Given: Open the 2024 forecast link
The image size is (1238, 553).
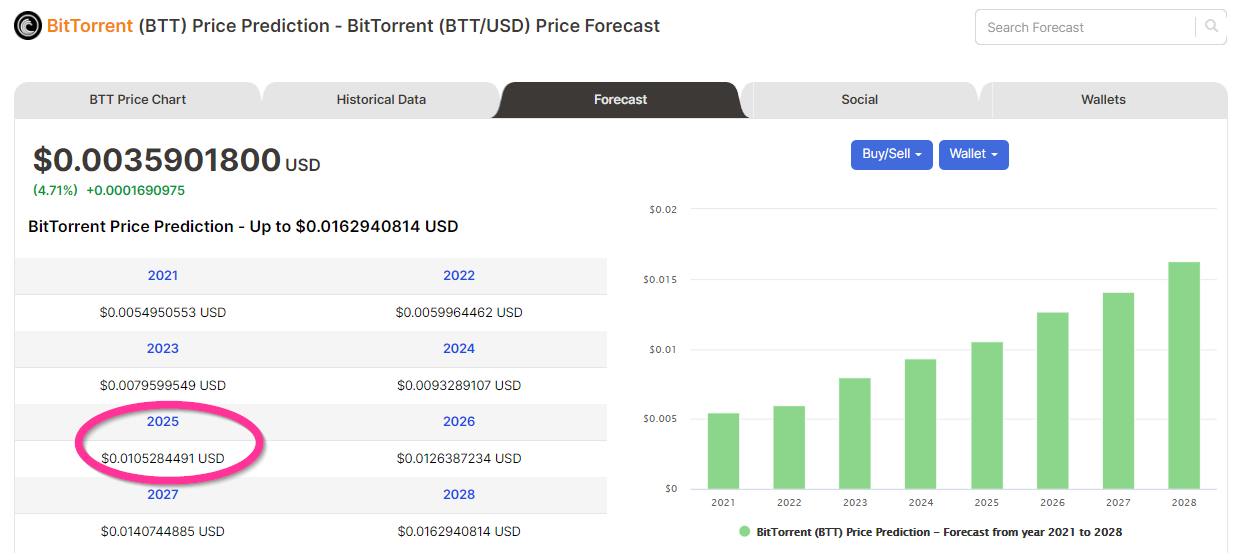Looking at the screenshot, I should (459, 349).
